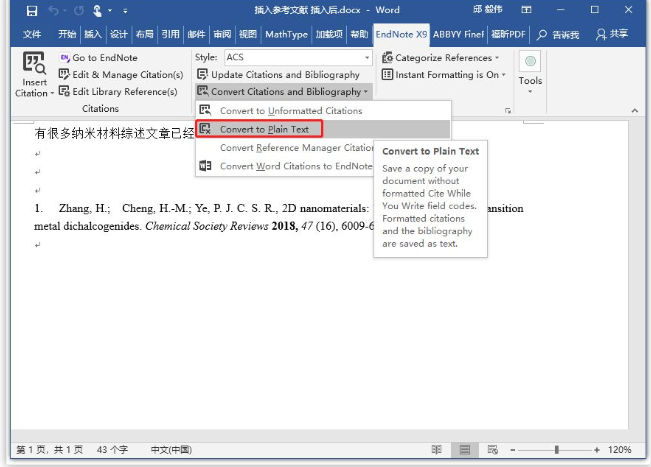The image size is (651, 467).
Task: Choose Convert to Plain Text
Action: [x=323, y=129]
